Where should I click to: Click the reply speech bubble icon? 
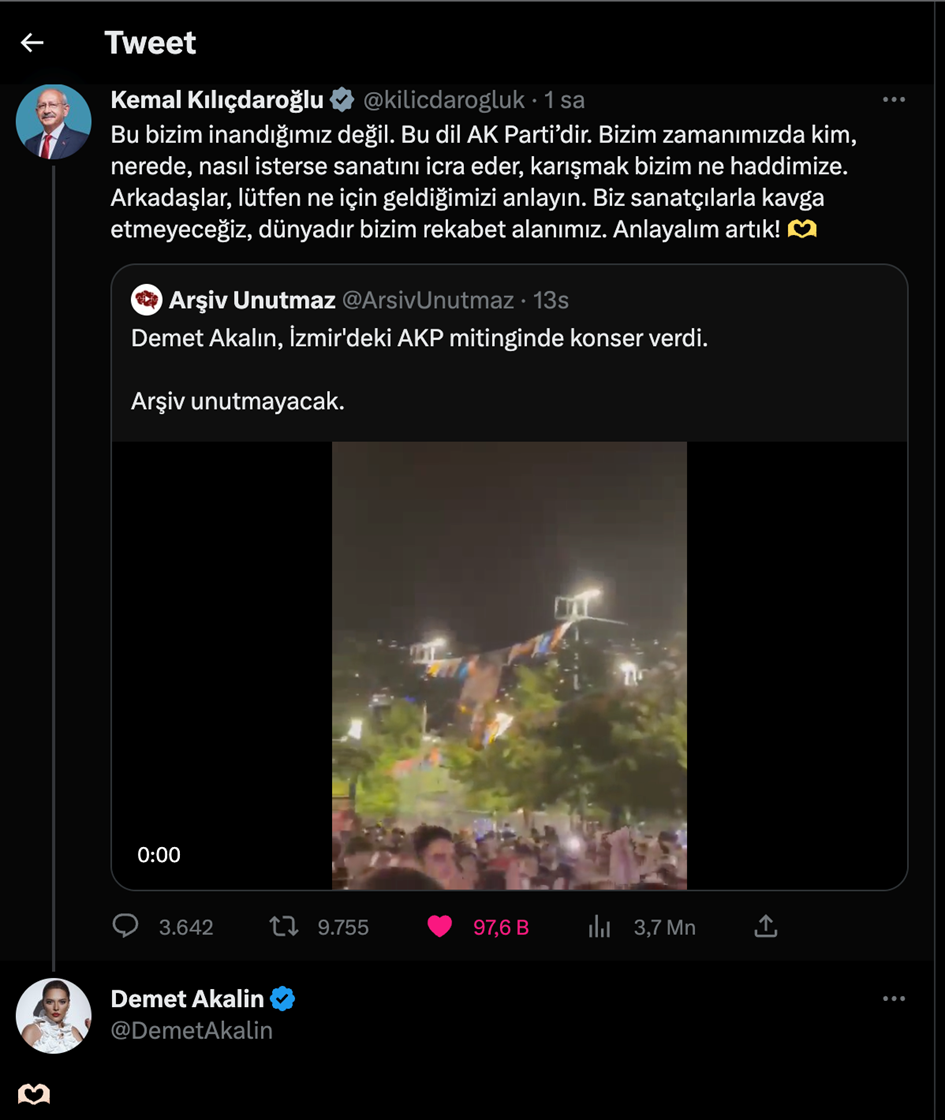[125, 927]
